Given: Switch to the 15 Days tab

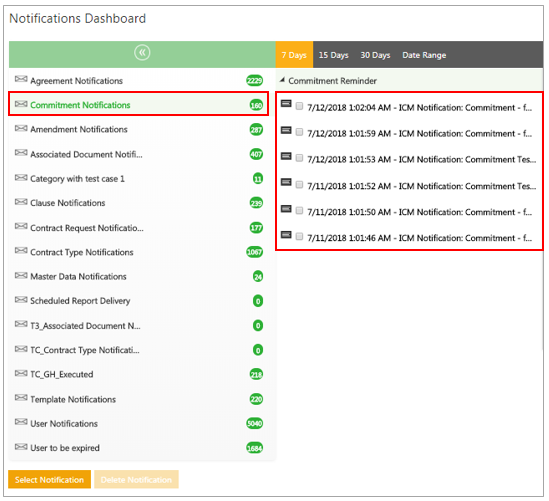Looking at the screenshot, I should coord(334,55).
